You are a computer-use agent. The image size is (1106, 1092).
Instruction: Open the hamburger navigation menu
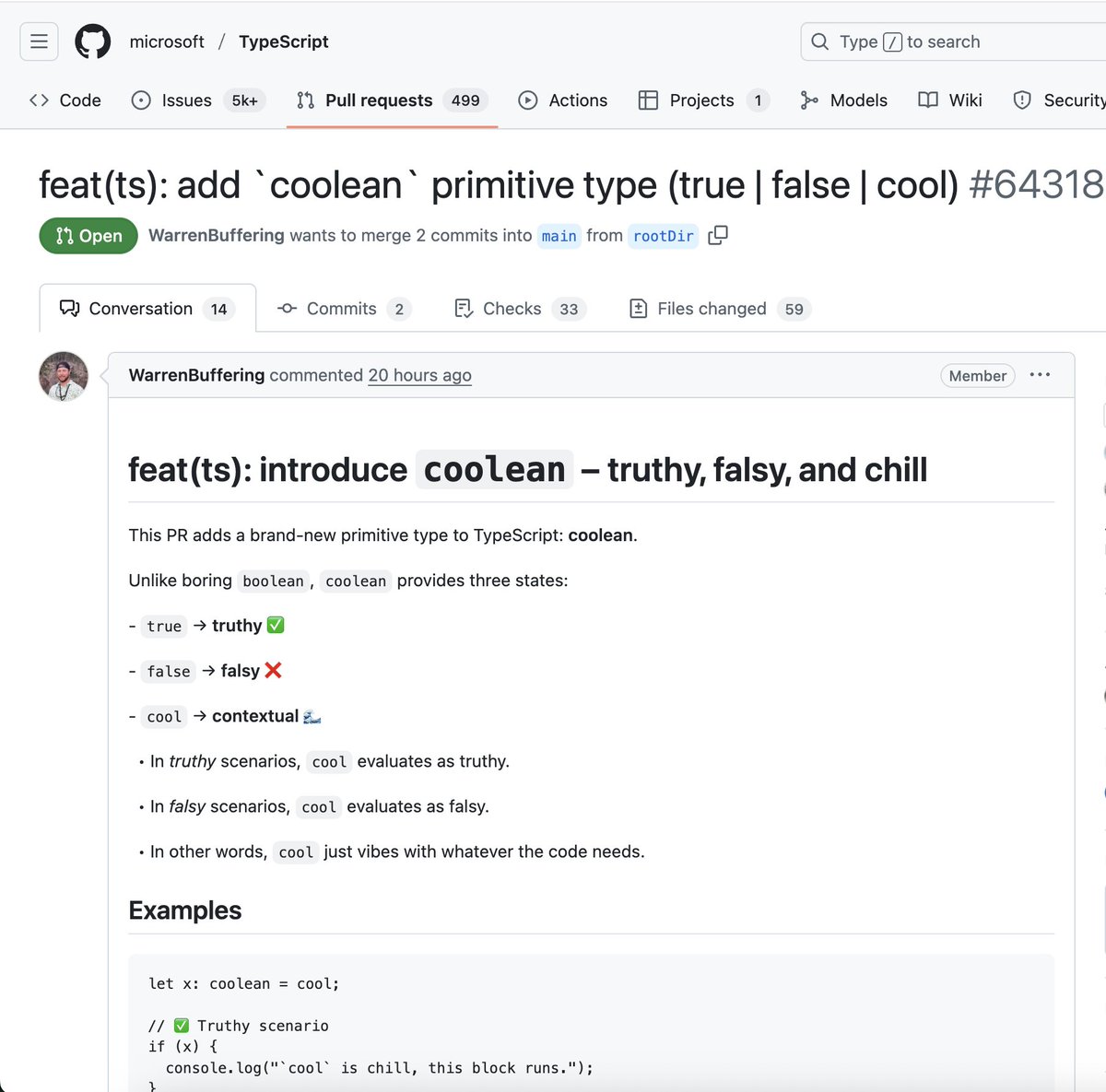(39, 41)
